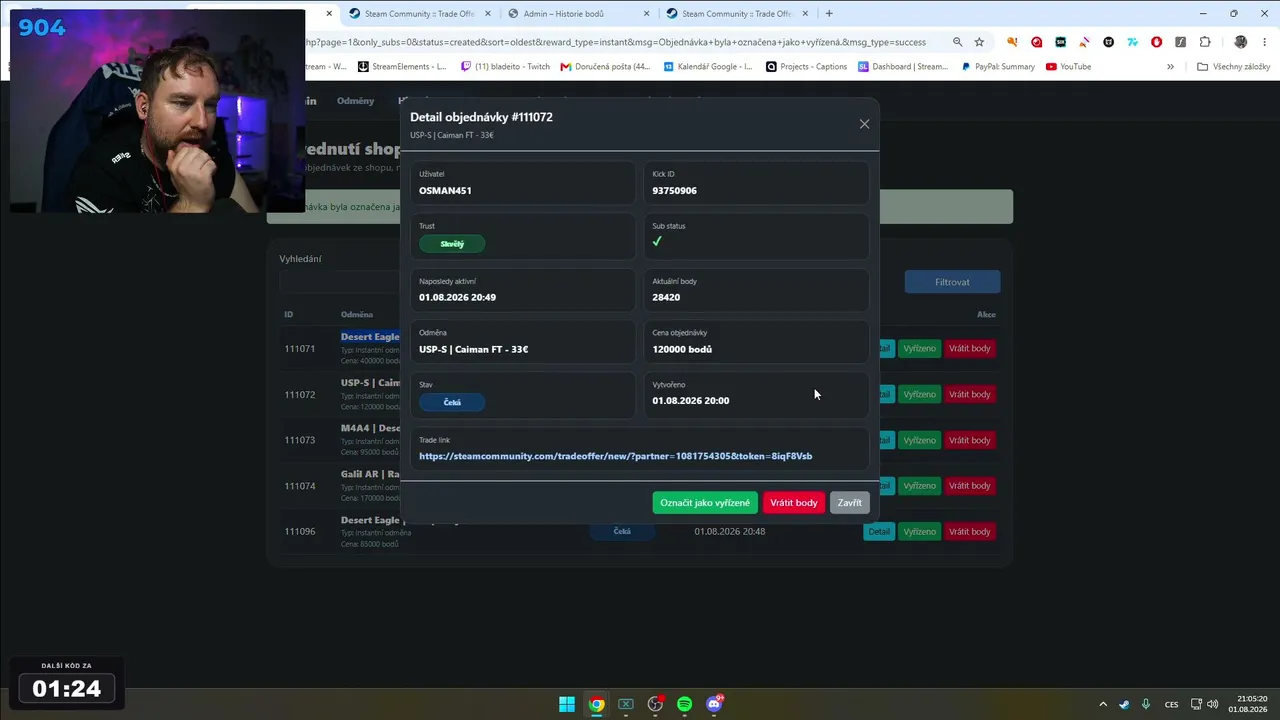Image resolution: width=1280 pixels, height=720 pixels.
Task: Open 'YouTube' bookmark
Action: pyautogui.click(x=1068, y=67)
